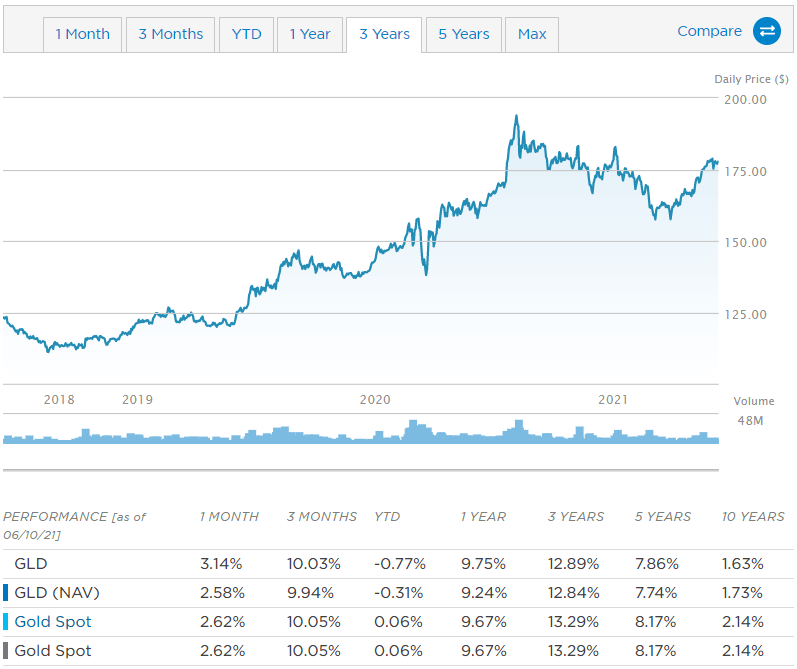The width and height of the screenshot is (797, 669).
Task: Click the 3 MONTHS column header
Action: [x=322, y=516]
